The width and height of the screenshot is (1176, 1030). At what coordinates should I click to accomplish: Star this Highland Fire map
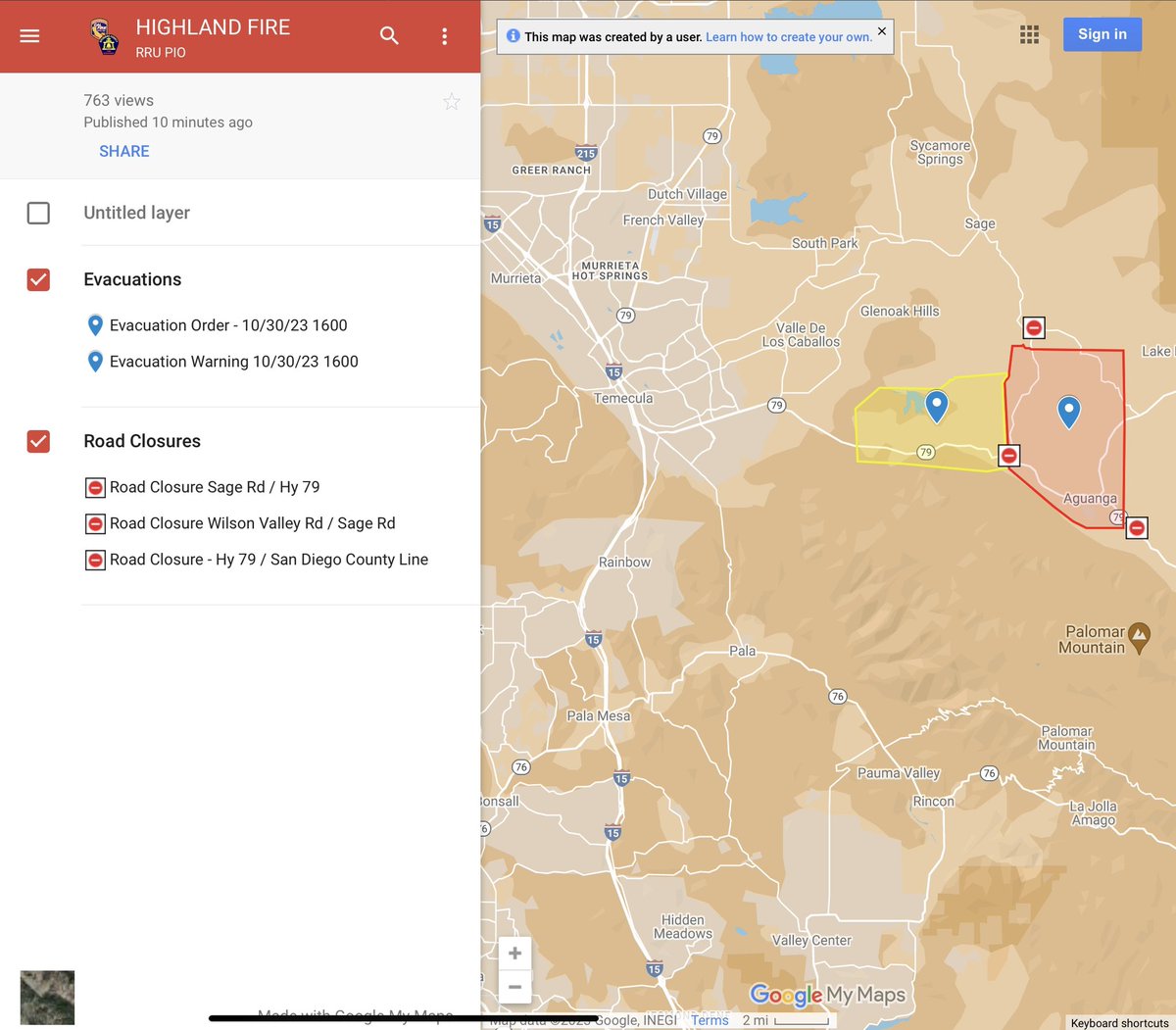[451, 101]
